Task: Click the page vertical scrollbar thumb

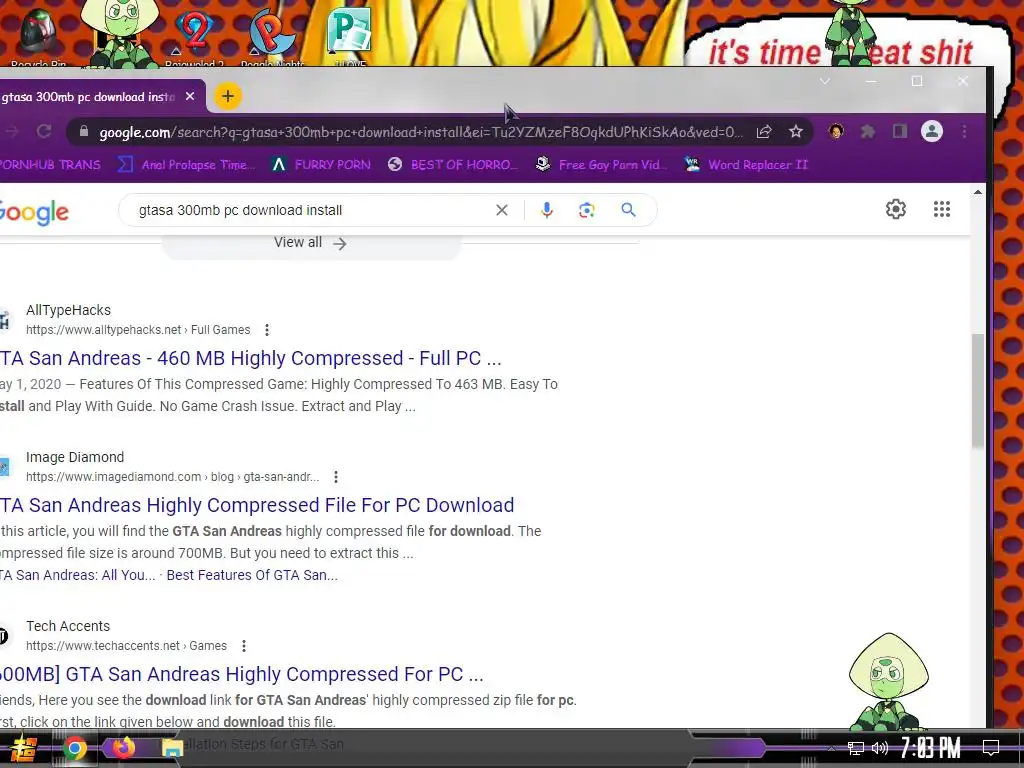Action: (978, 391)
